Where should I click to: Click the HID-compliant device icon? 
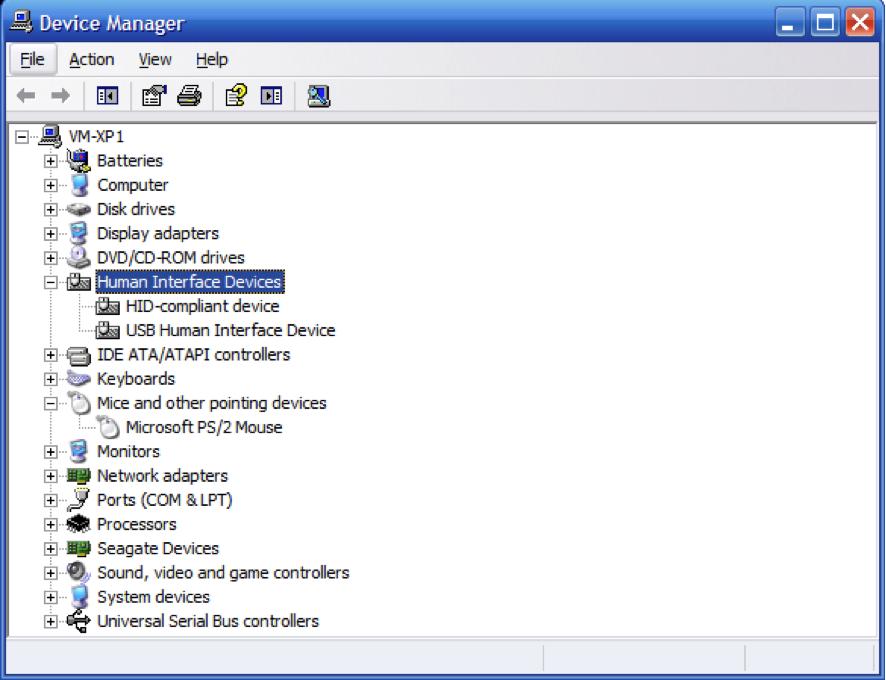point(107,306)
